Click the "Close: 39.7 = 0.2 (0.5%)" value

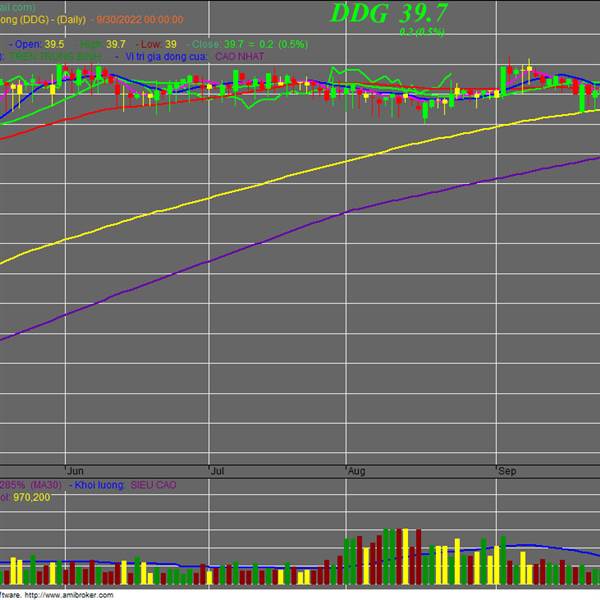250,44
